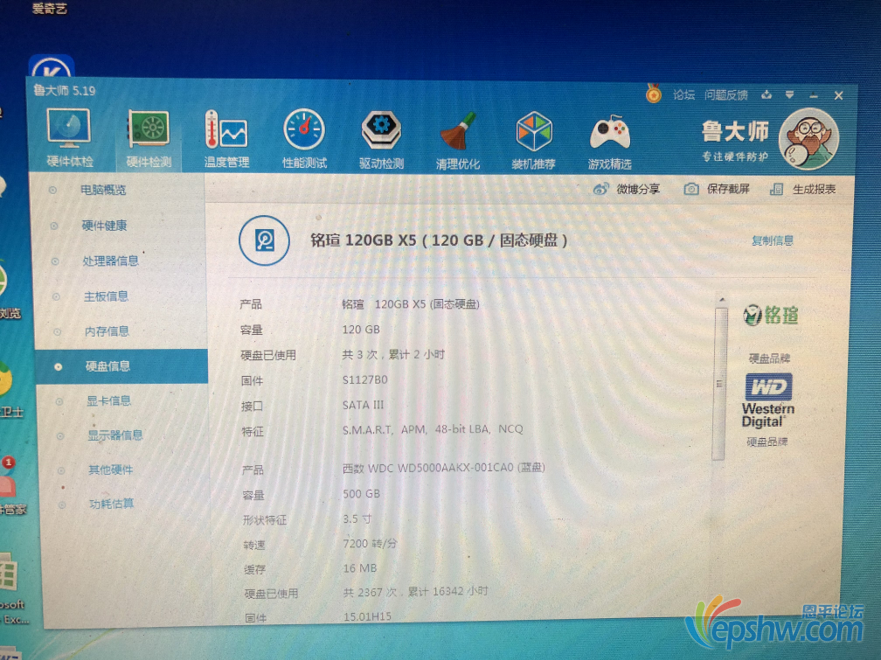Minimize the 鲁大师 window
Screen dimensions: 881x660
[814, 96]
